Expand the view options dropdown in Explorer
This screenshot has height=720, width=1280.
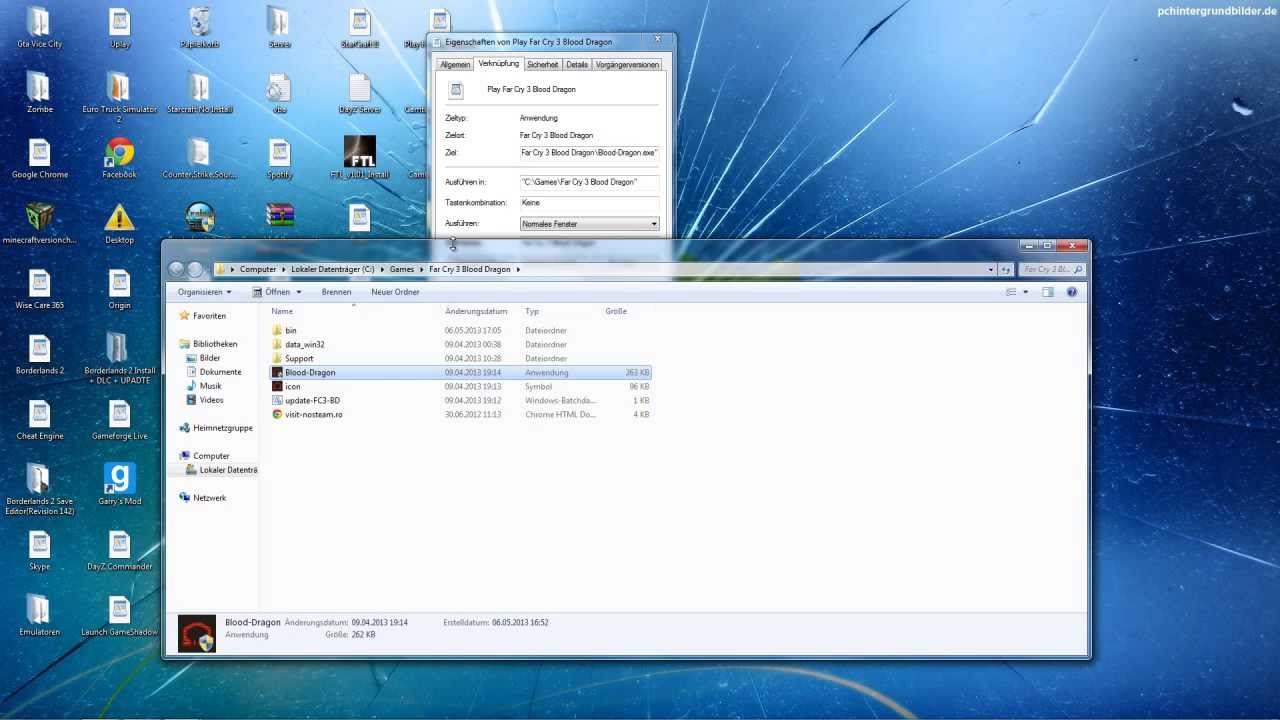1025,292
